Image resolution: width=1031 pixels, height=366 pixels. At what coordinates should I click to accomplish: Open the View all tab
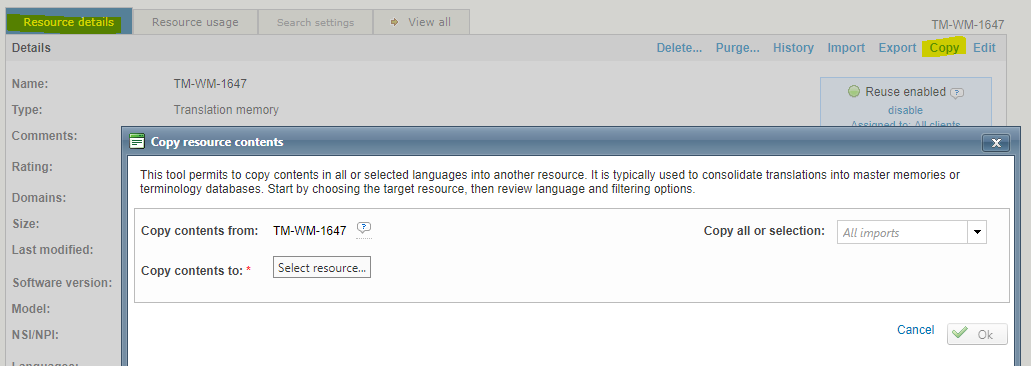pos(421,22)
